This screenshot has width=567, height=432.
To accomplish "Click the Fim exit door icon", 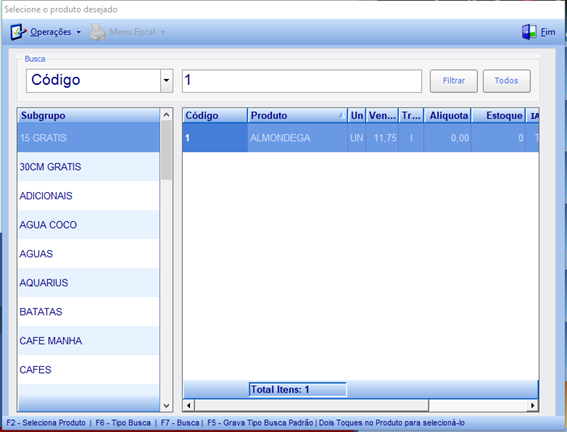I will click(x=529, y=32).
